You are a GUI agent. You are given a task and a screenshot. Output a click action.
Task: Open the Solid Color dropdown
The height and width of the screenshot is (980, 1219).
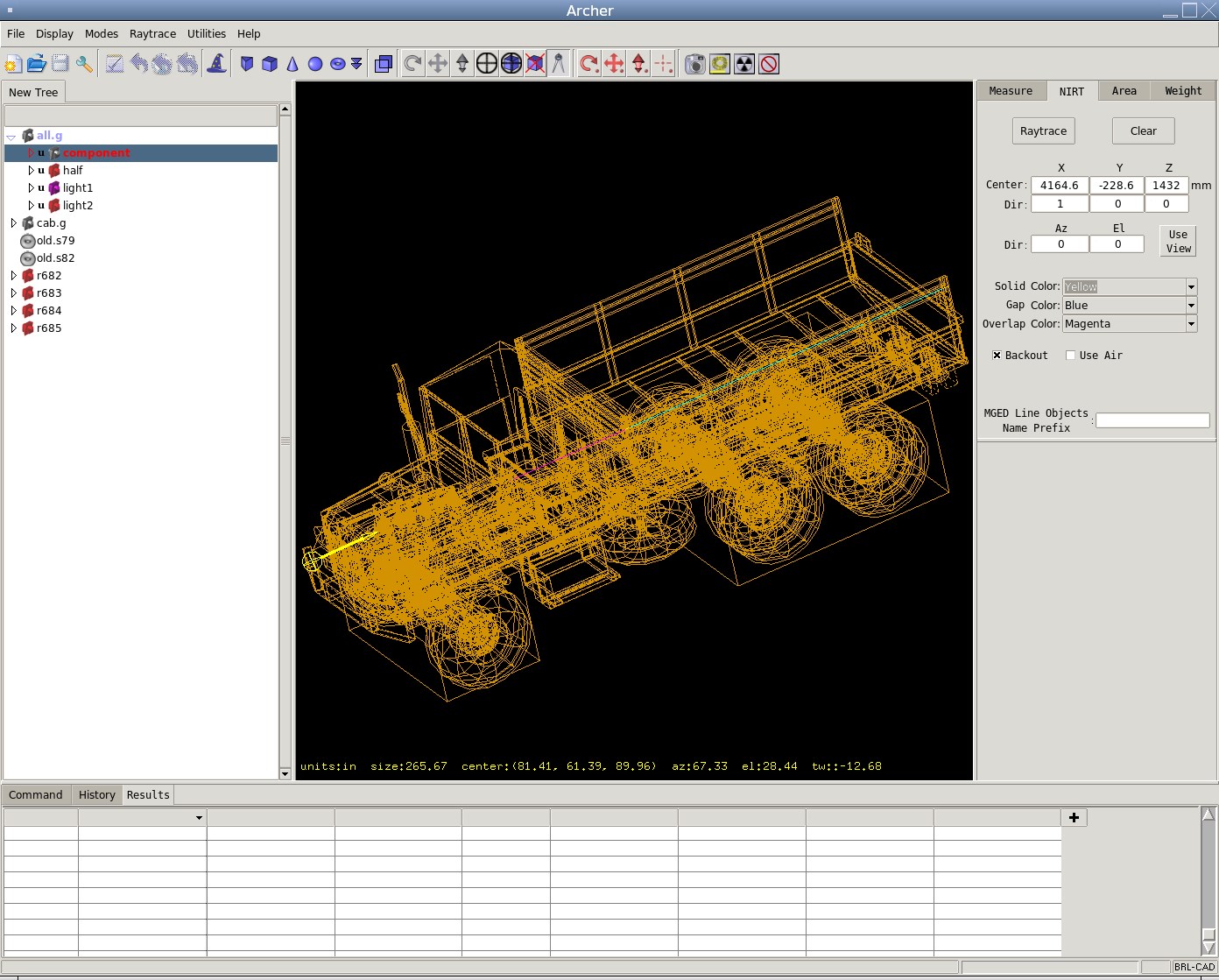pyautogui.click(x=1191, y=287)
